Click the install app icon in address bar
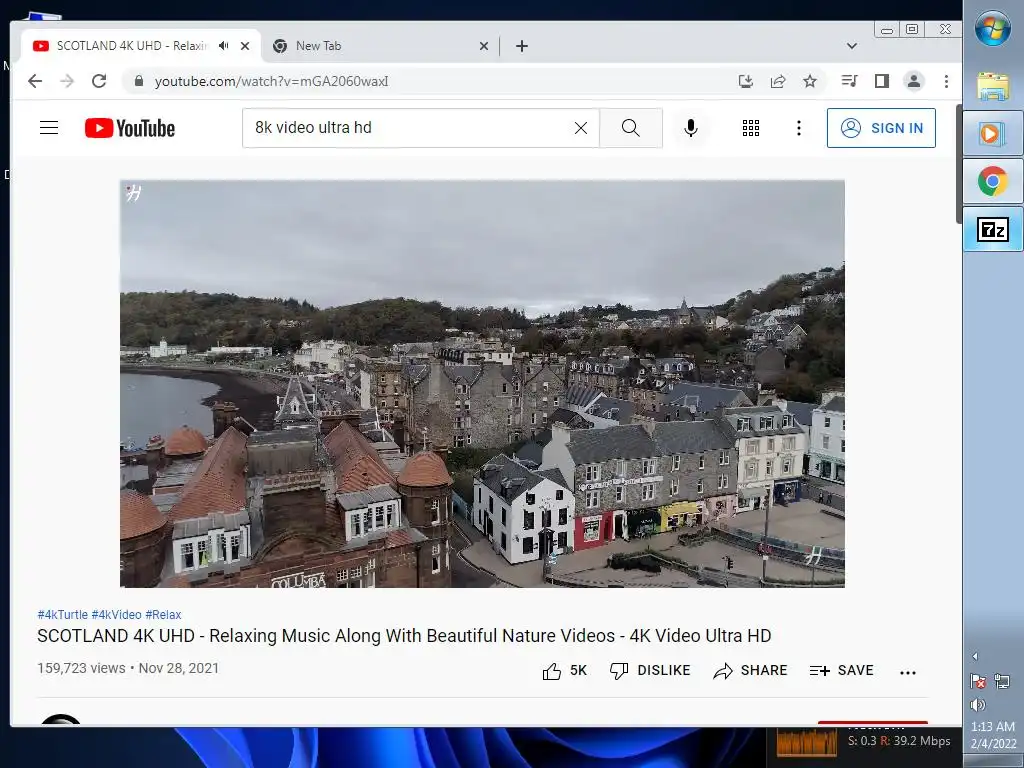Image resolution: width=1024 pixels, height=768 pixels. pyautogui.click(x=745, y=81)
